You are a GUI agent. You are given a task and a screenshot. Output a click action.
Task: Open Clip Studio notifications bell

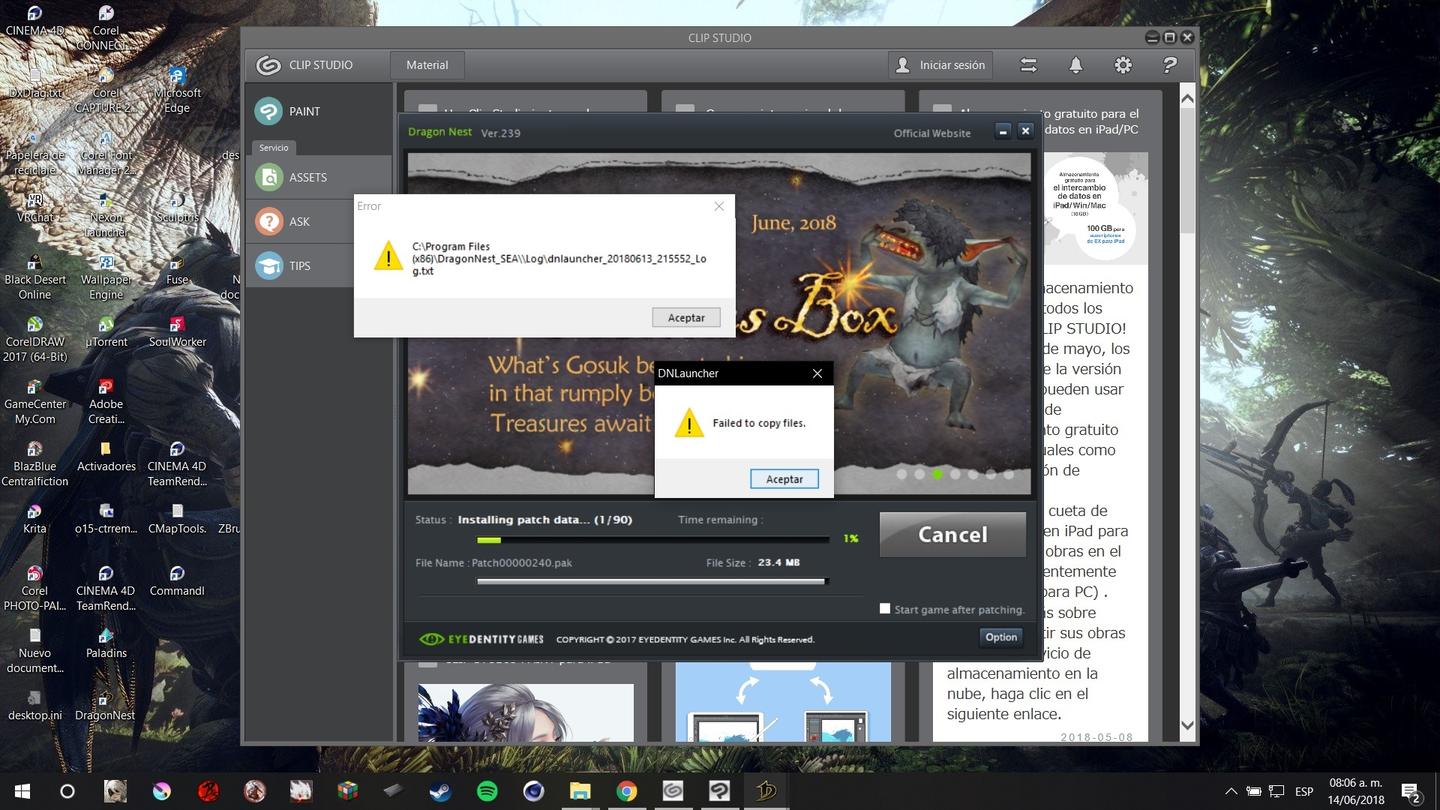[x=1076, y=65]
